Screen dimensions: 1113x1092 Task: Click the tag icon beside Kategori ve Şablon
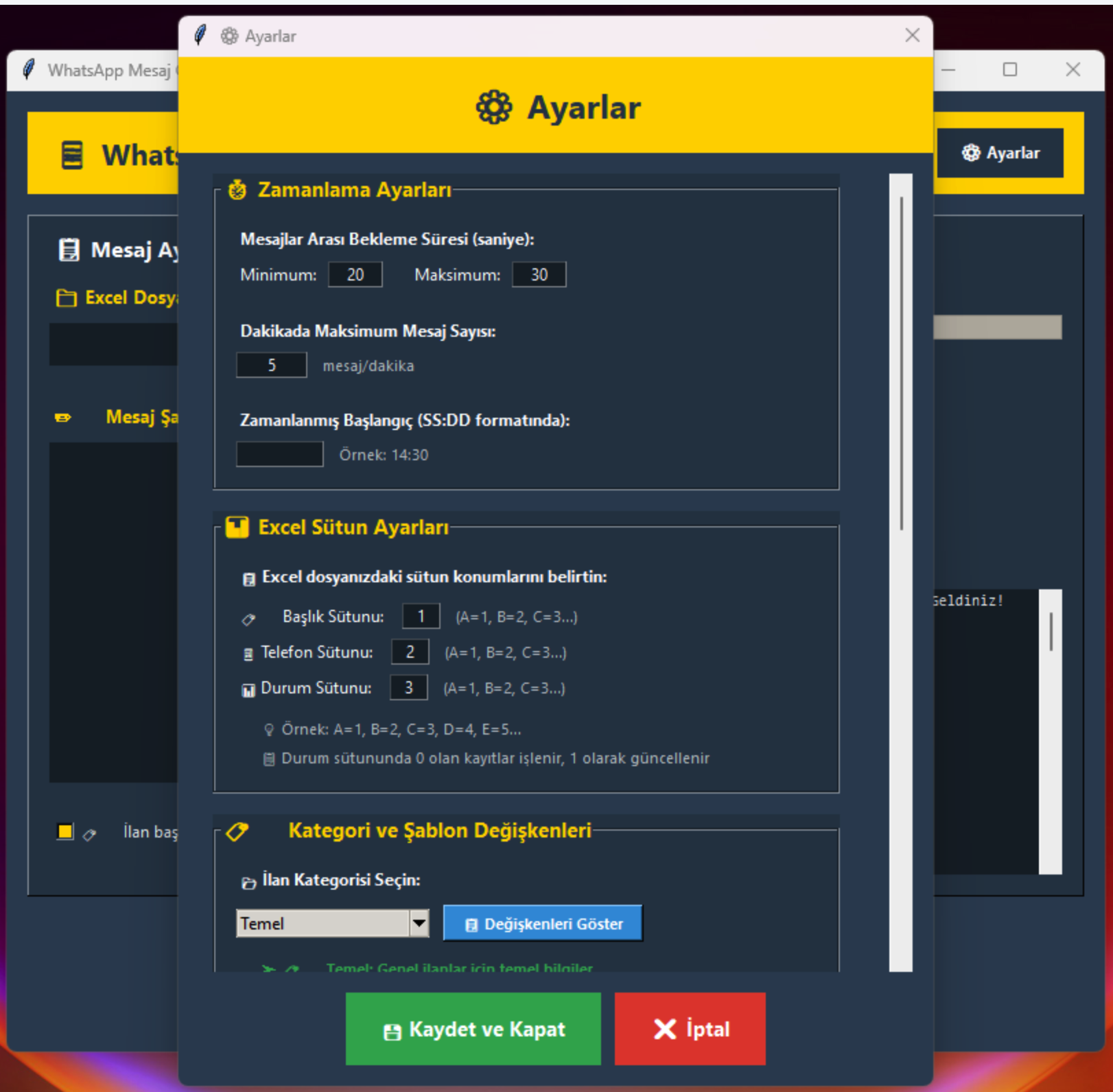[237, 831]
